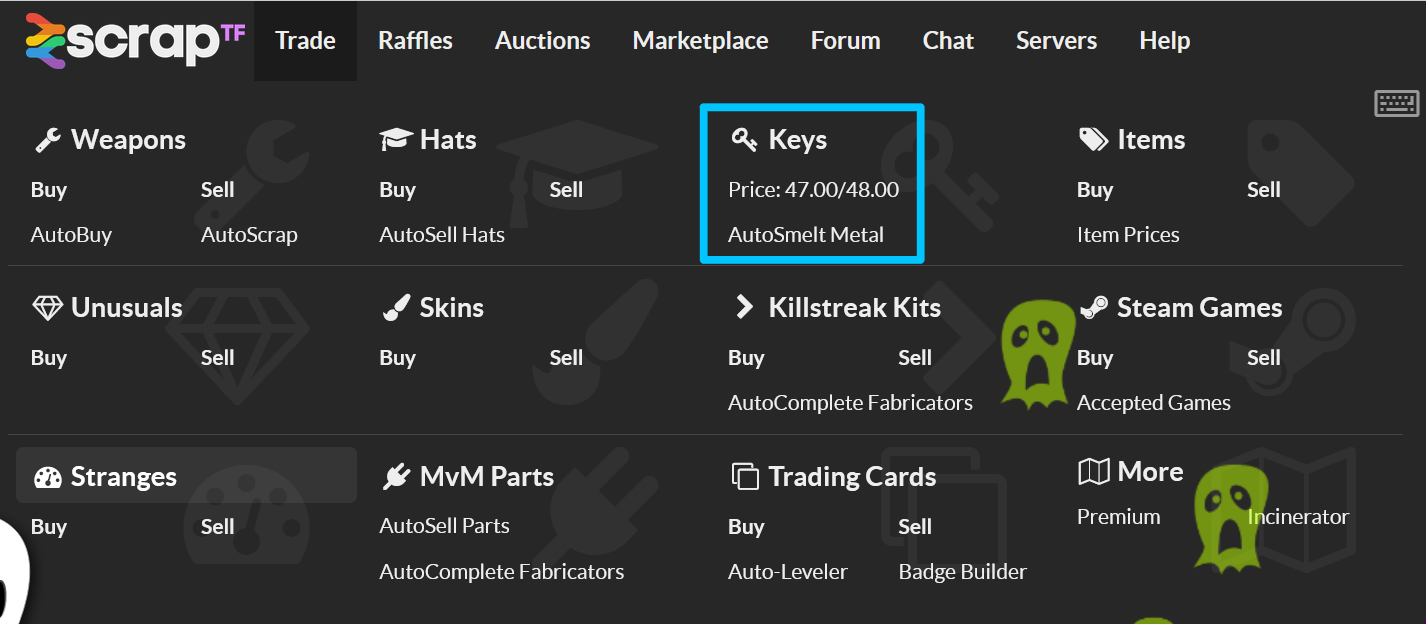Open the Item Prices link

[1128, 235]
